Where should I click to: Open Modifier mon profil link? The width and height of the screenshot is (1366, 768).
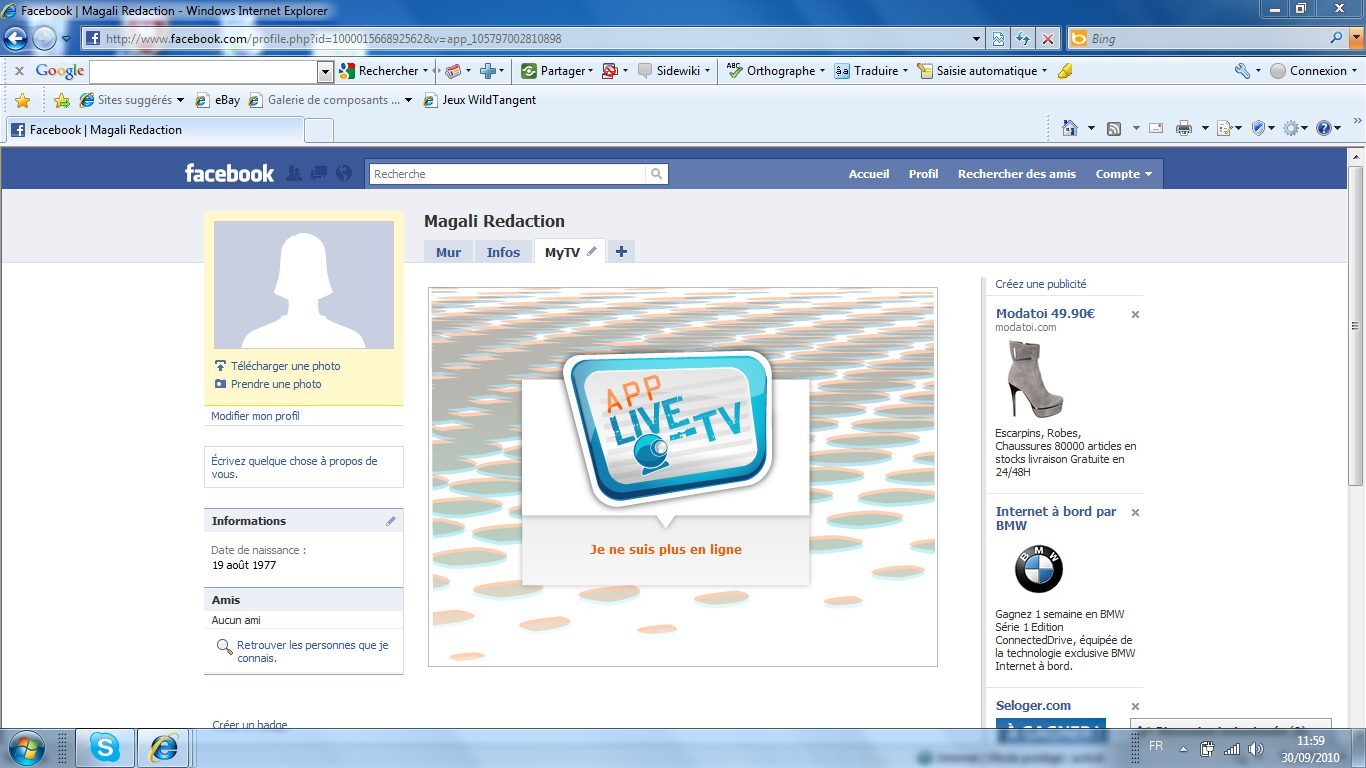click(x=255, y=416)
